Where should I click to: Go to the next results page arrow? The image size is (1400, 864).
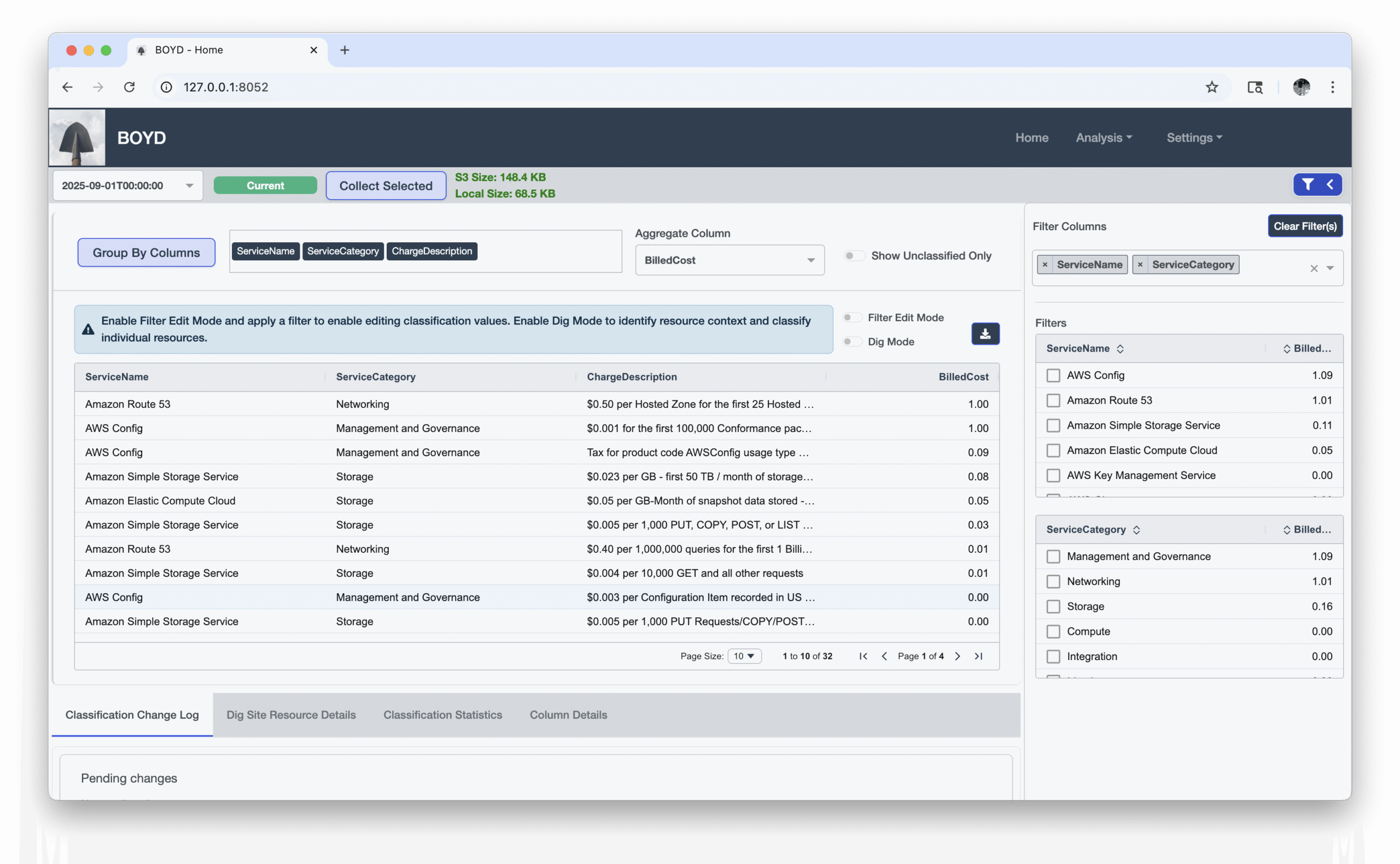[958, 656]
